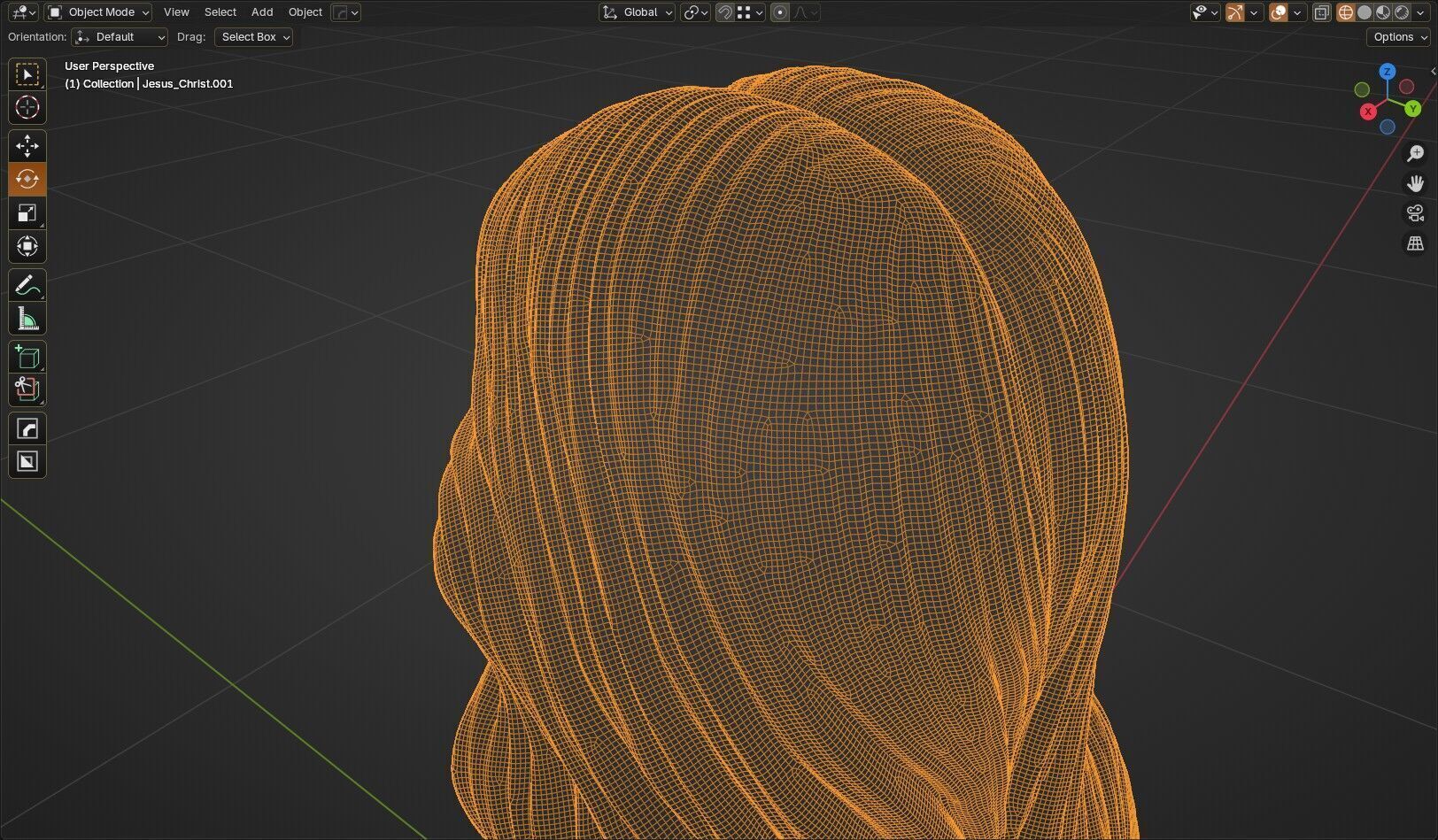
Task: Activate the 3D Cursor tool
Action: pyautogui.click(x=27, y=108)
